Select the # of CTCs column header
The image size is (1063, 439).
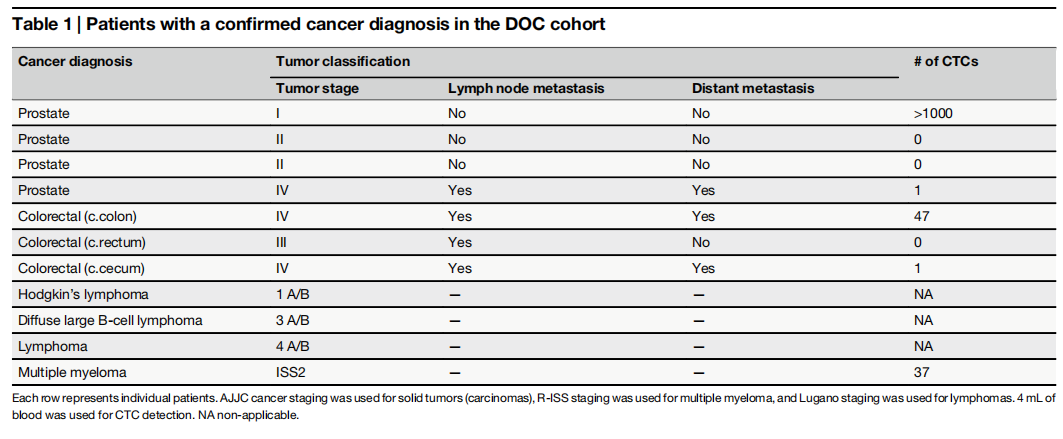[x=945, y=61]
